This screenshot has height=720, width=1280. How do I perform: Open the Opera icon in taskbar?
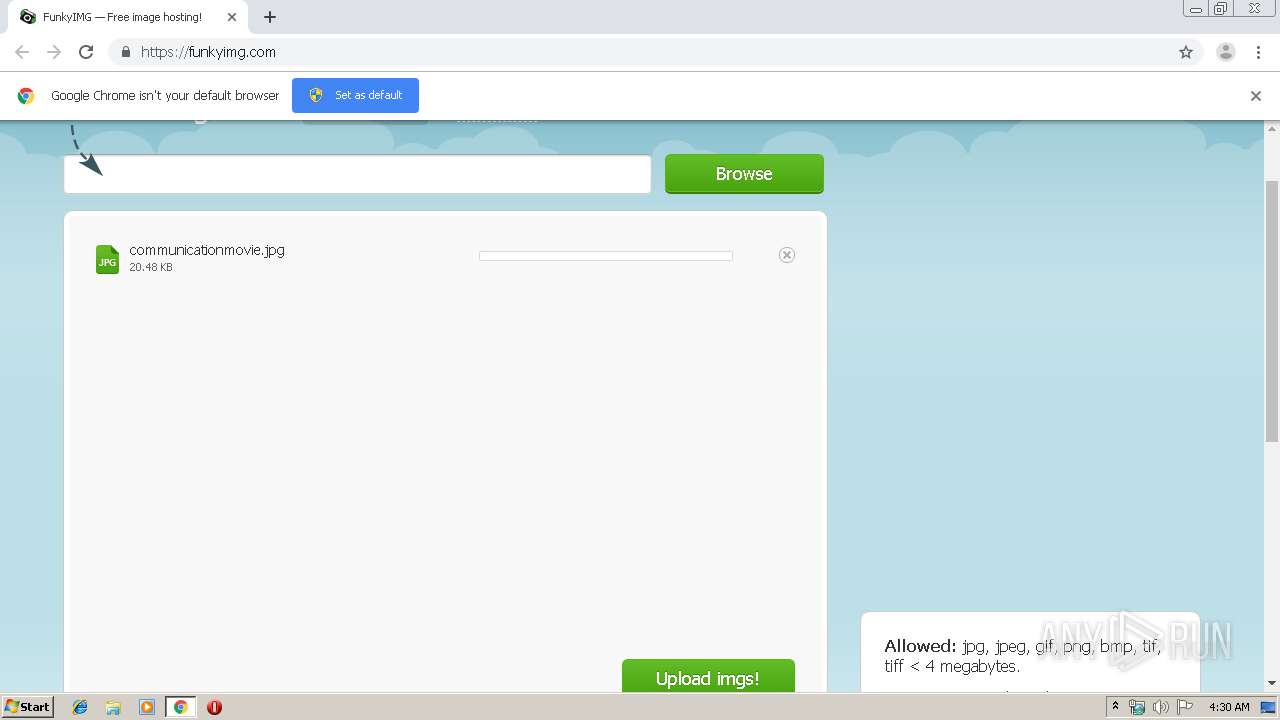214,707
